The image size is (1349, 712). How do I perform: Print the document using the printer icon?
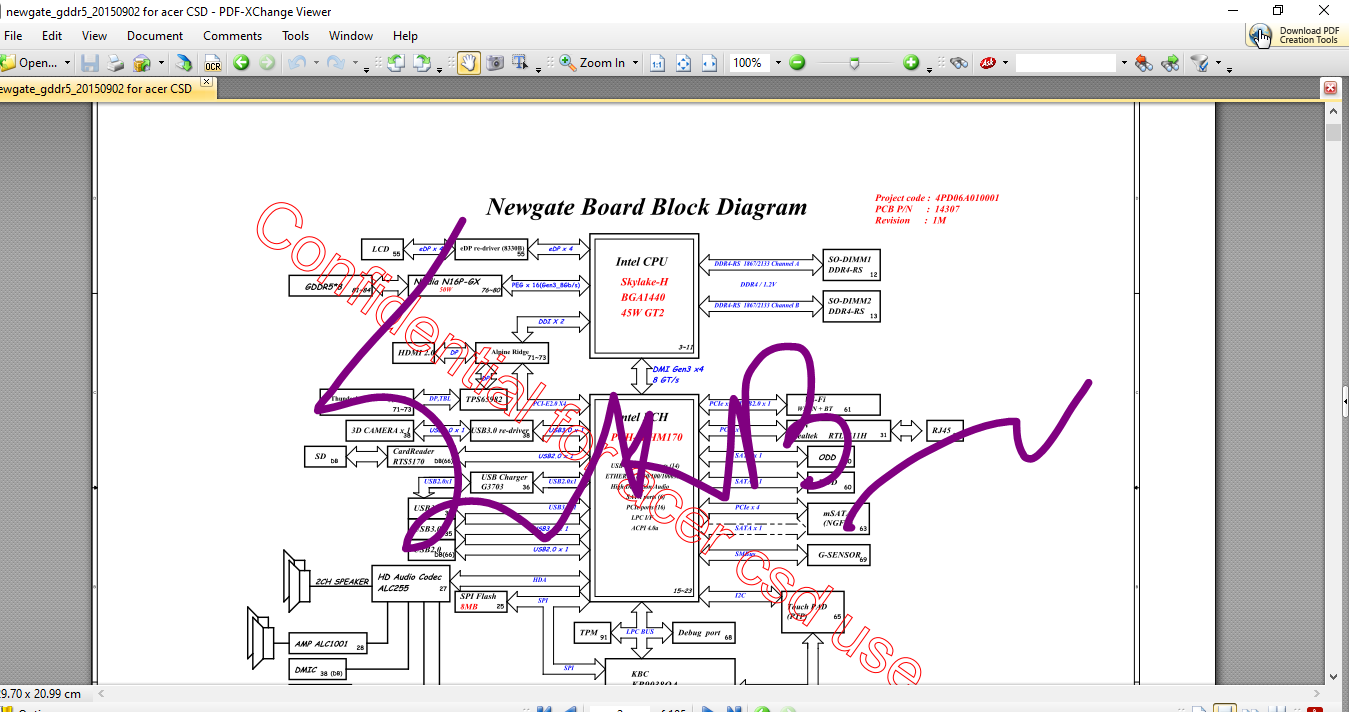click(x=116, y=63)
